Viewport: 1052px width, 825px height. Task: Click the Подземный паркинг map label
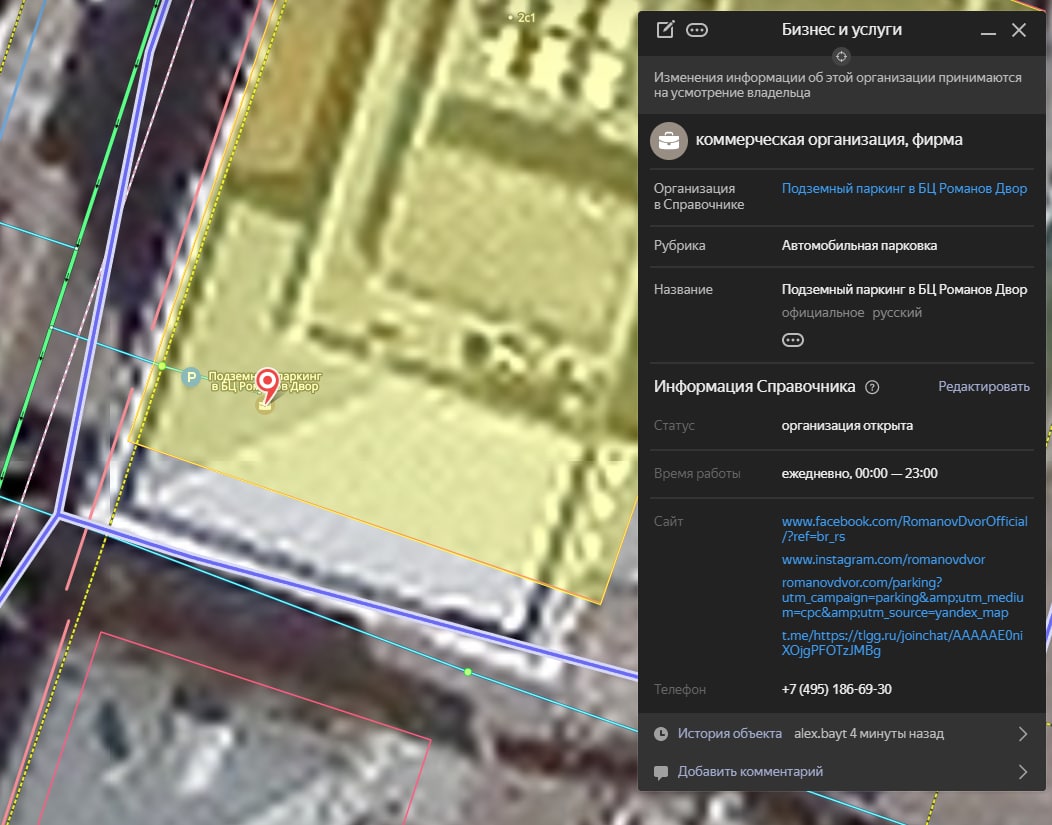(x=265, y=381)
